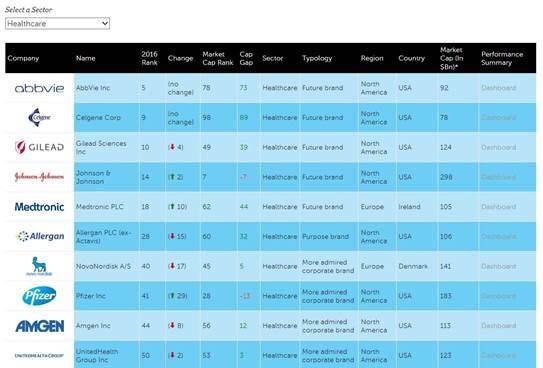Viewport: 543px width, 368px height.
Task: Open the Dashboard link for NovoNordisk A/S
Action: pyautogui.click(x=498, y=266)
